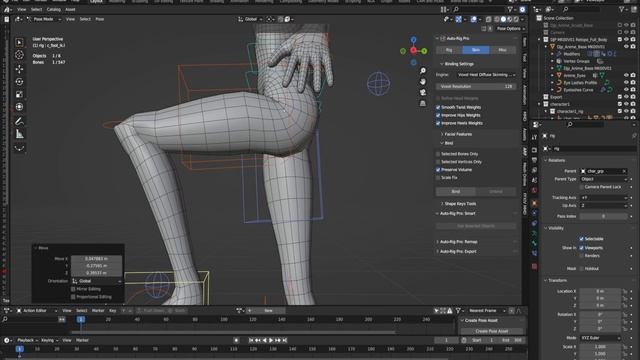Open the Pose menu in viewport header
The image size is (640, 360).
pyautogui.click(x=100, y=19)
